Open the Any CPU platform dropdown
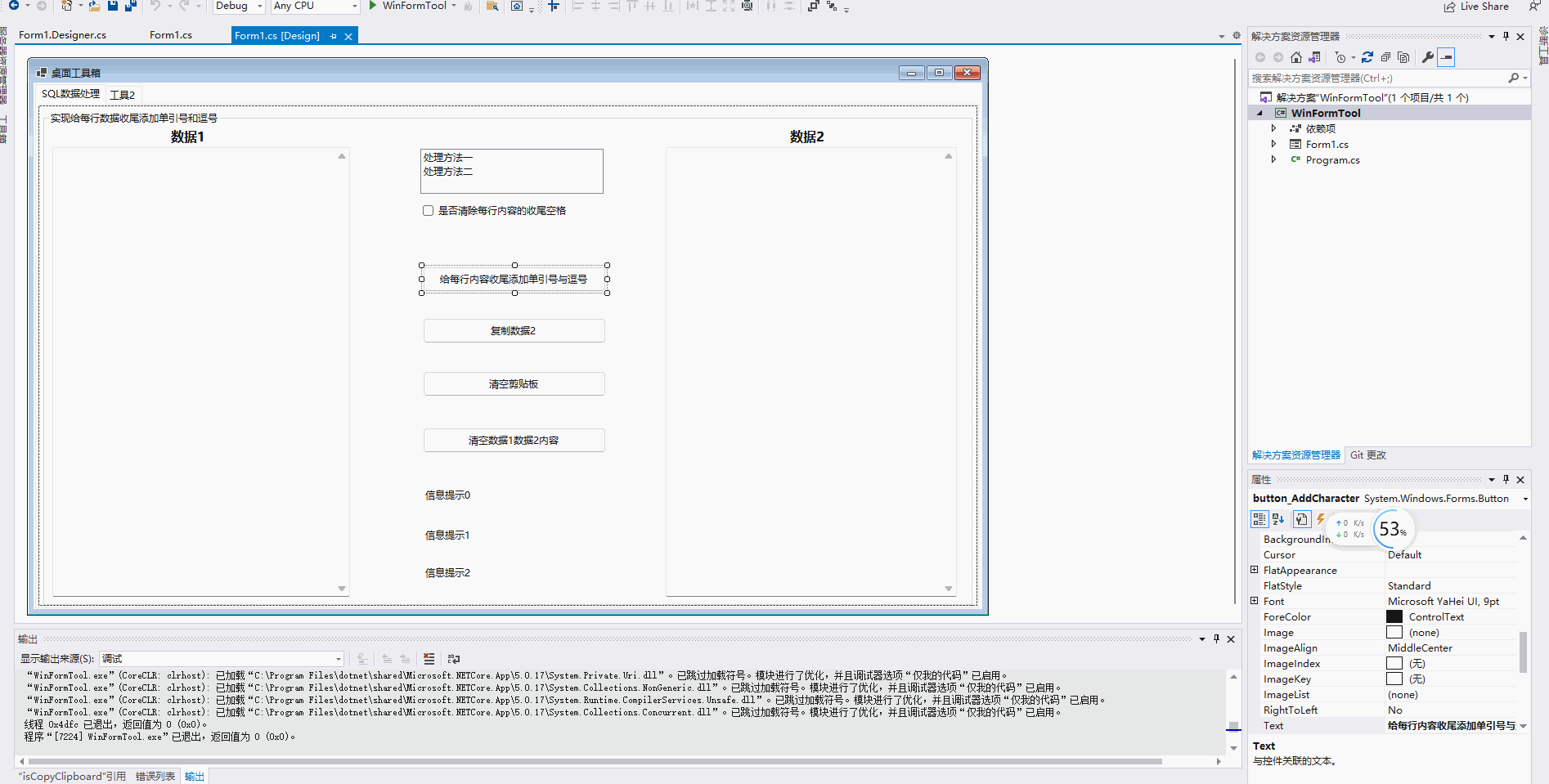Screen dimensions: 1549x784 [x=316, y=5]
